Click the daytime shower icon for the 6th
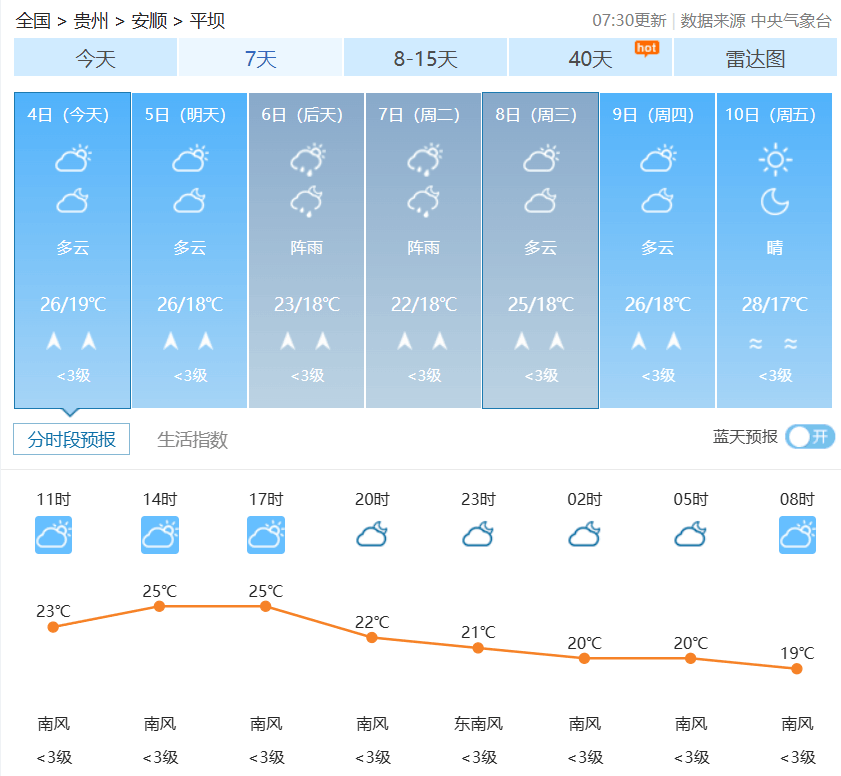 click(307, 160)
